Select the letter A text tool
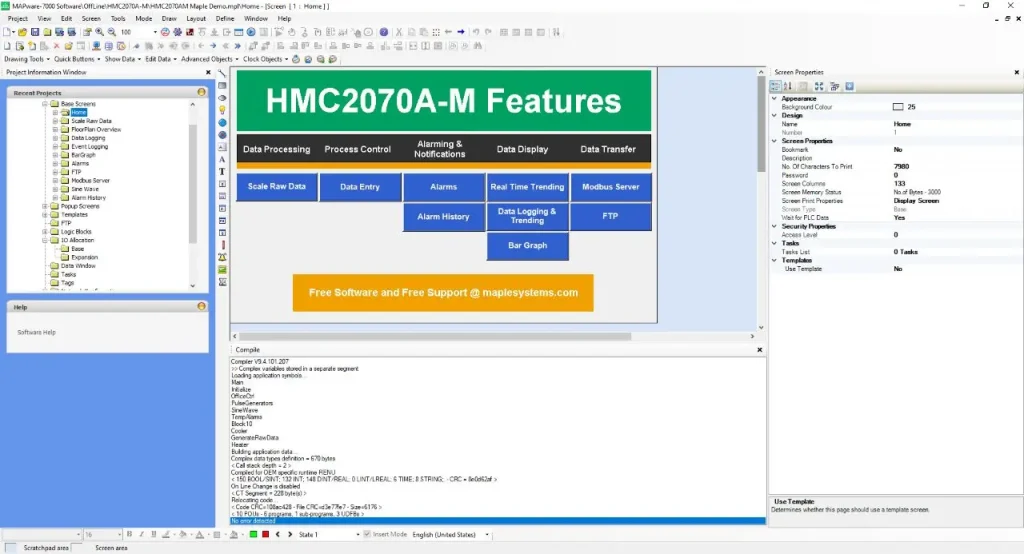 [x=222, y=159]
